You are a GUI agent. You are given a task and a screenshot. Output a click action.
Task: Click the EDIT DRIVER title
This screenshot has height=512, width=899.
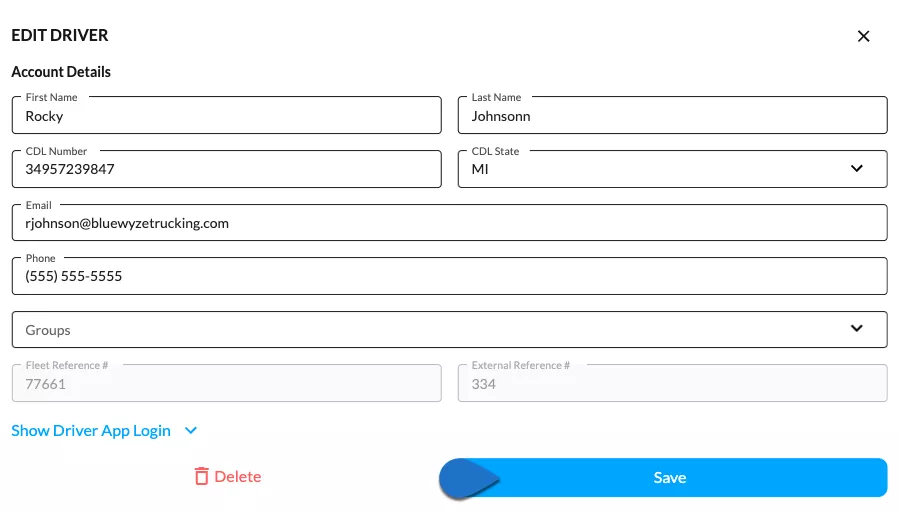[x=60, y=36]
